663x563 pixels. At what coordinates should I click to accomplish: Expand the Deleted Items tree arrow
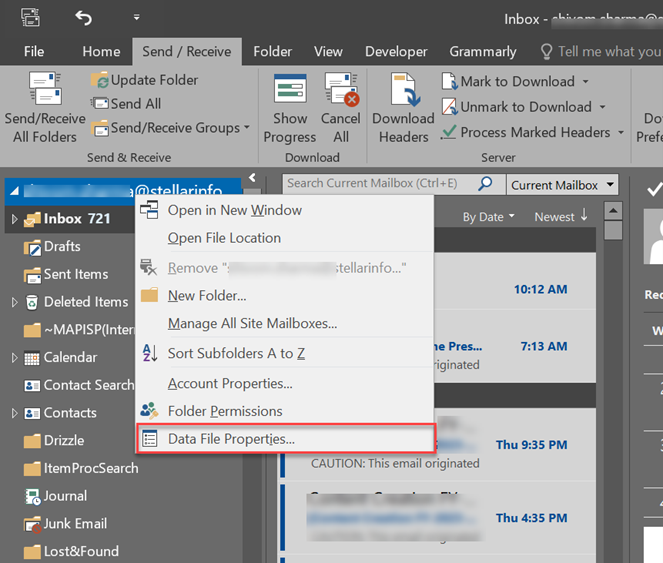coord(14,302)
